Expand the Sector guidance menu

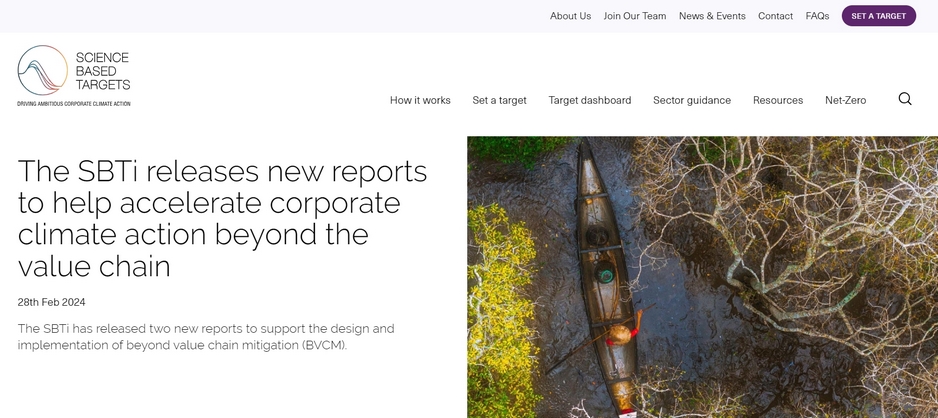tap(691, 100)
